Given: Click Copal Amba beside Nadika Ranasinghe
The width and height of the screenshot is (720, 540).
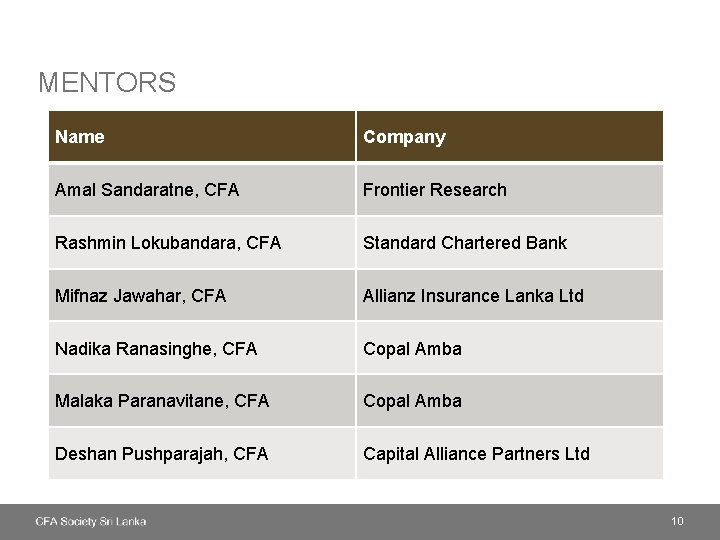Looking at the screenshot, I should click(x=412, y=349).
